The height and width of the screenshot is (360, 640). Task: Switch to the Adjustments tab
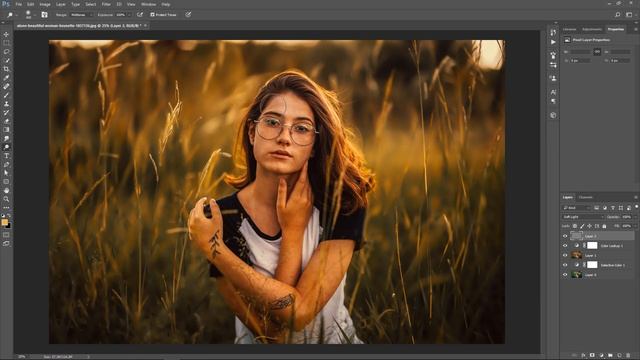pos(592,29)
